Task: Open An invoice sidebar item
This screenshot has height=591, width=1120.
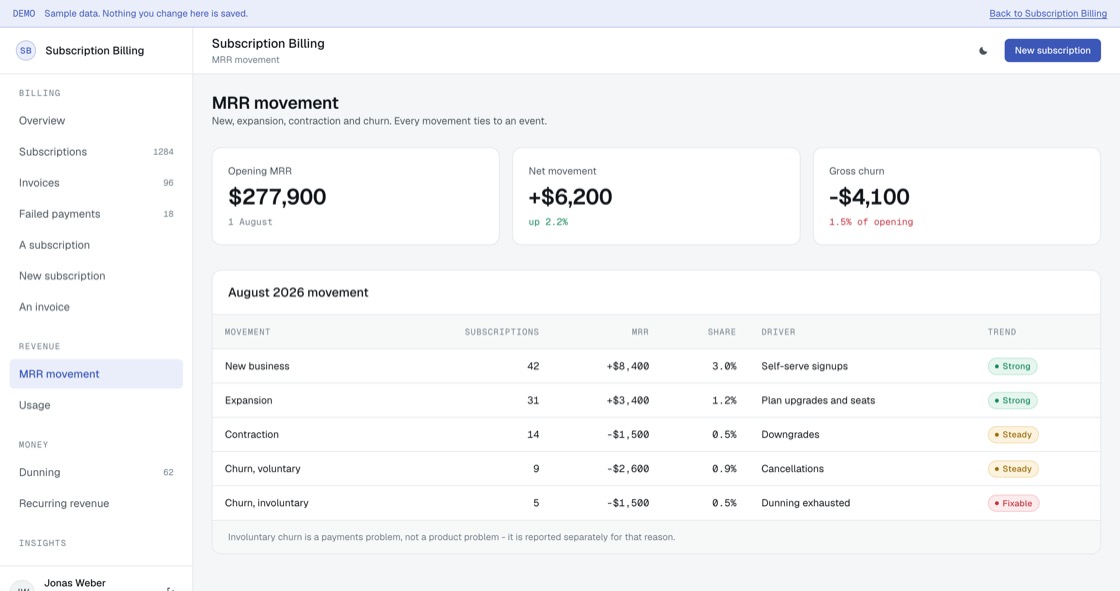Action: pyautogui.click(x=96, y=307)
